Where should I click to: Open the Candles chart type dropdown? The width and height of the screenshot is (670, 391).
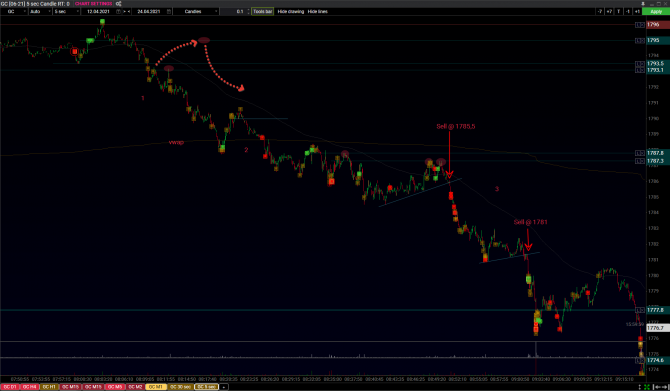point(196,12)
